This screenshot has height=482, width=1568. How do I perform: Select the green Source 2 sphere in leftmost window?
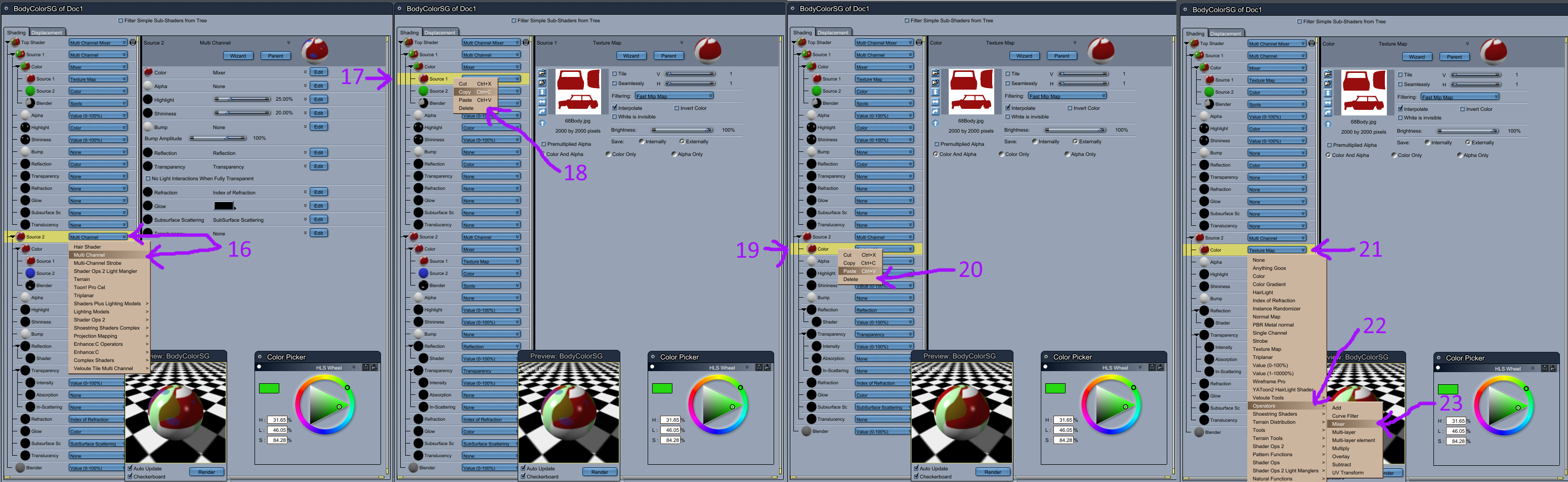(x=30, y=91)
